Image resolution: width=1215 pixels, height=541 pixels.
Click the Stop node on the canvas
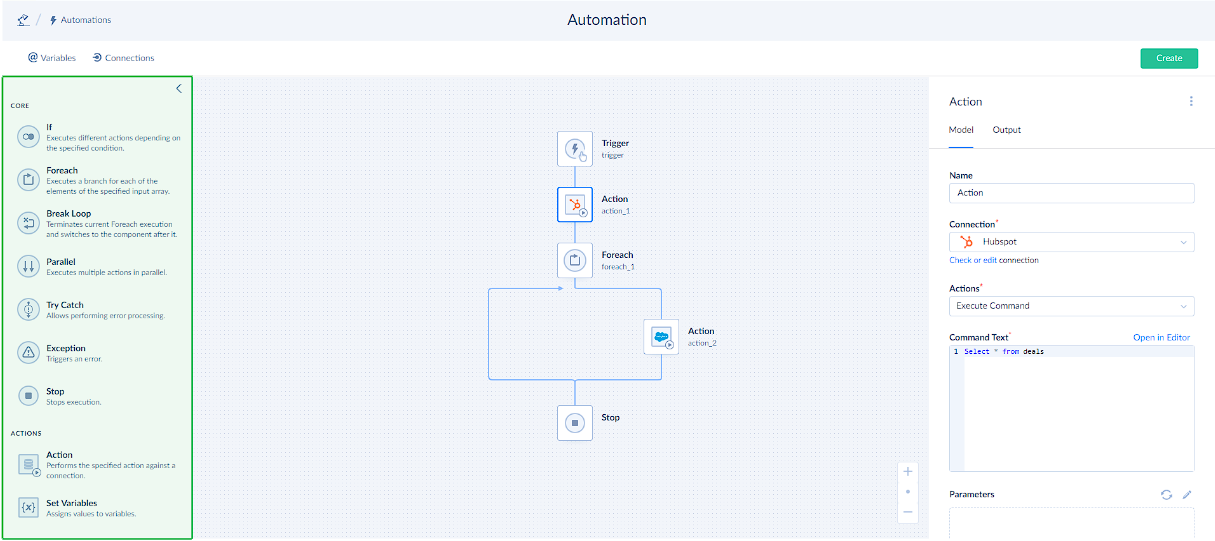575,422
